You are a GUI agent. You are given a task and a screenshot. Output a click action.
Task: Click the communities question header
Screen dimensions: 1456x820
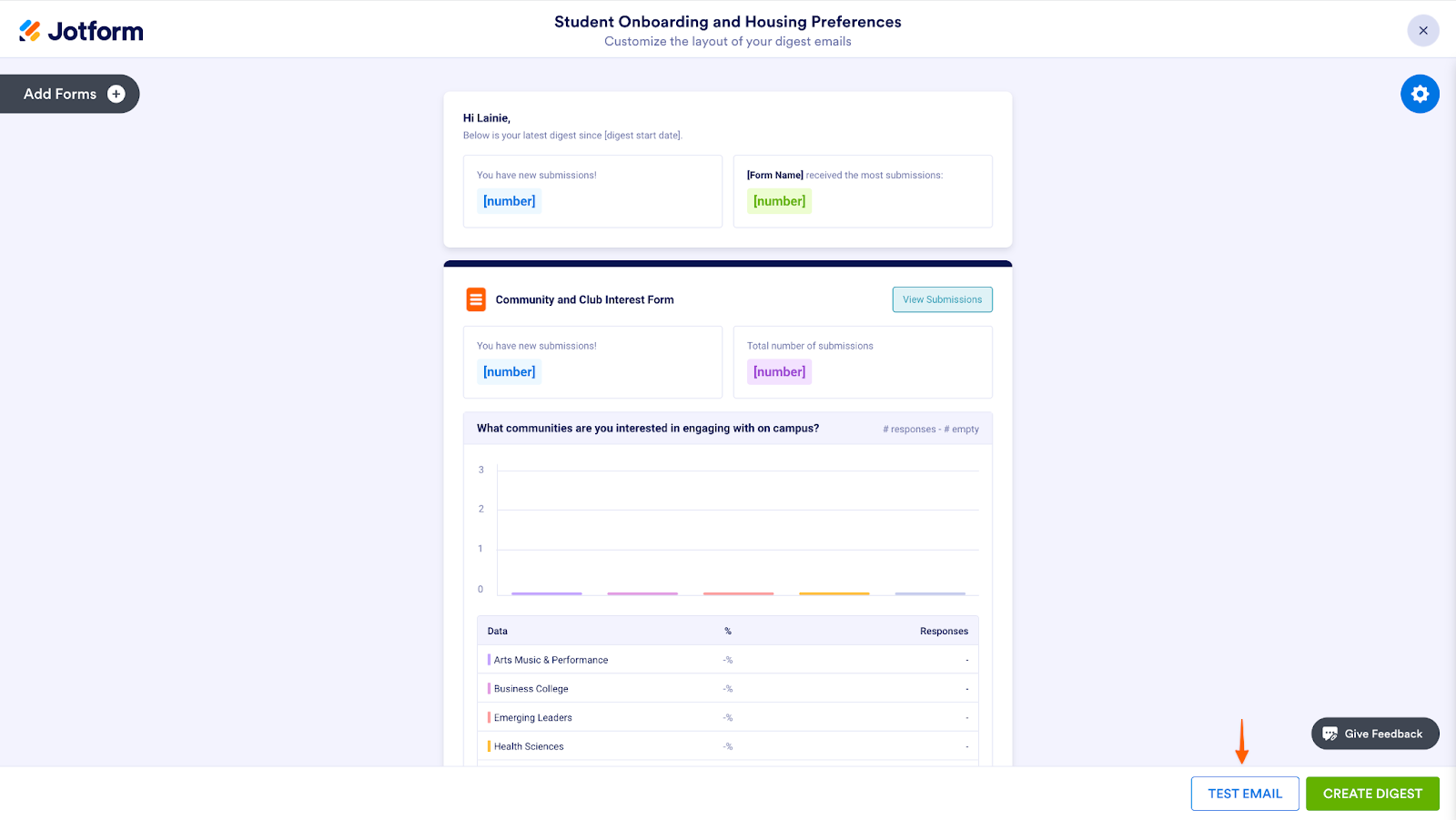click(648, 429)
